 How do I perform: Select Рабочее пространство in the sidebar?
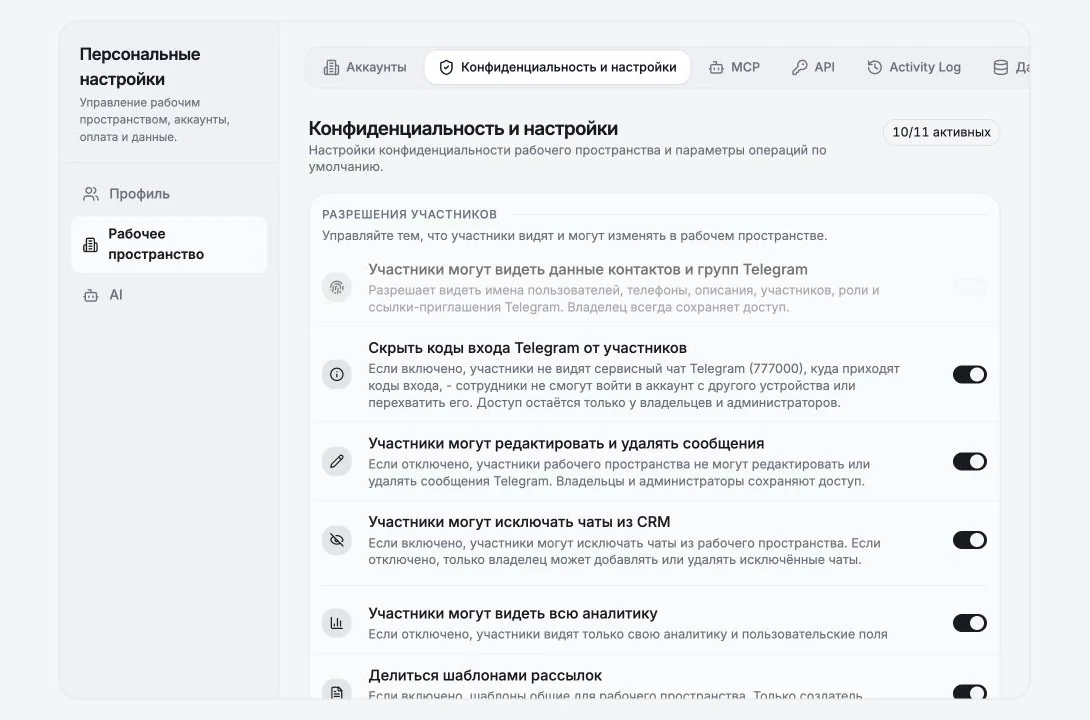169,244
